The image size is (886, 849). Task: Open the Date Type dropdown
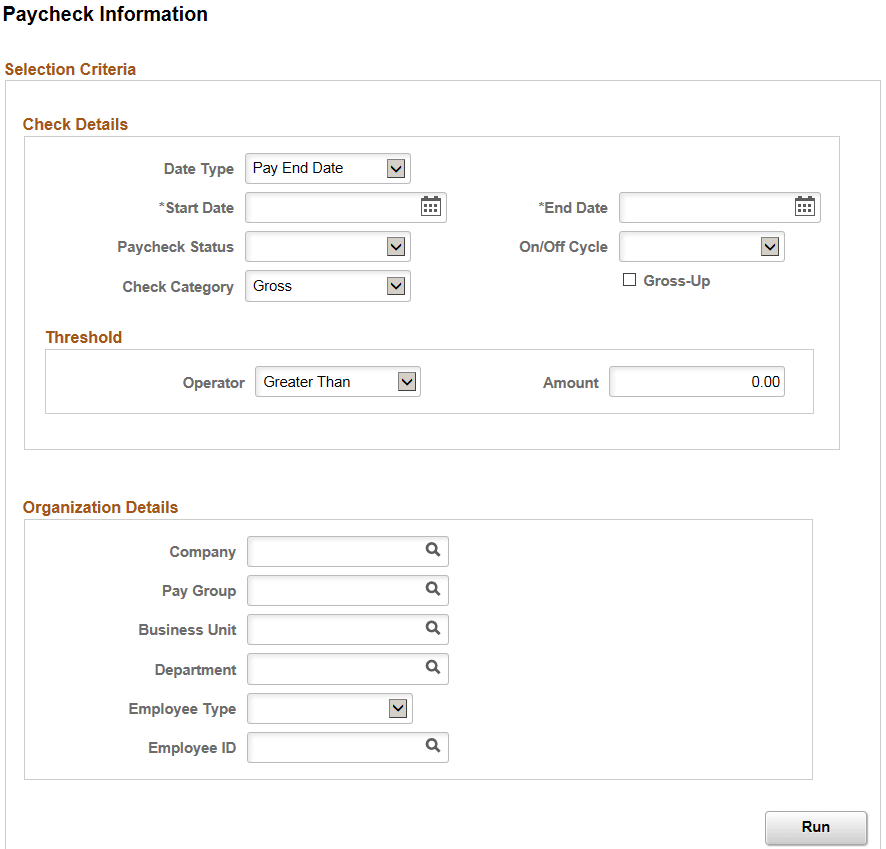[397, 168]
